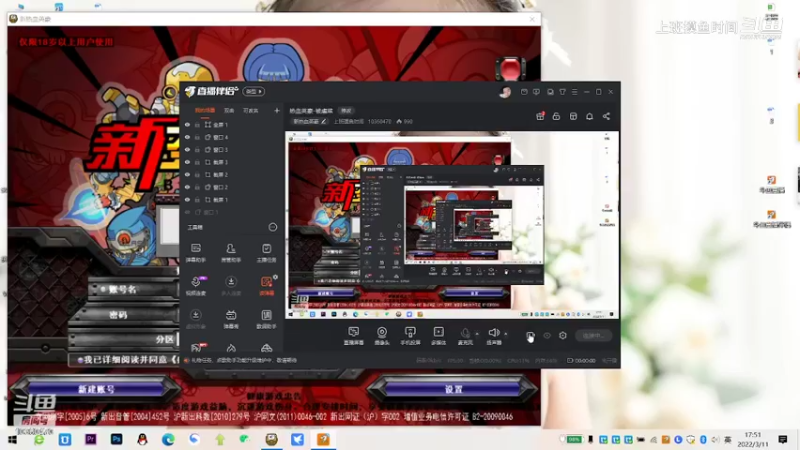Open the first mail-like icon right of avatar
Screen dimensions: 800x450
pyautogui.click(x=524, y=92)
